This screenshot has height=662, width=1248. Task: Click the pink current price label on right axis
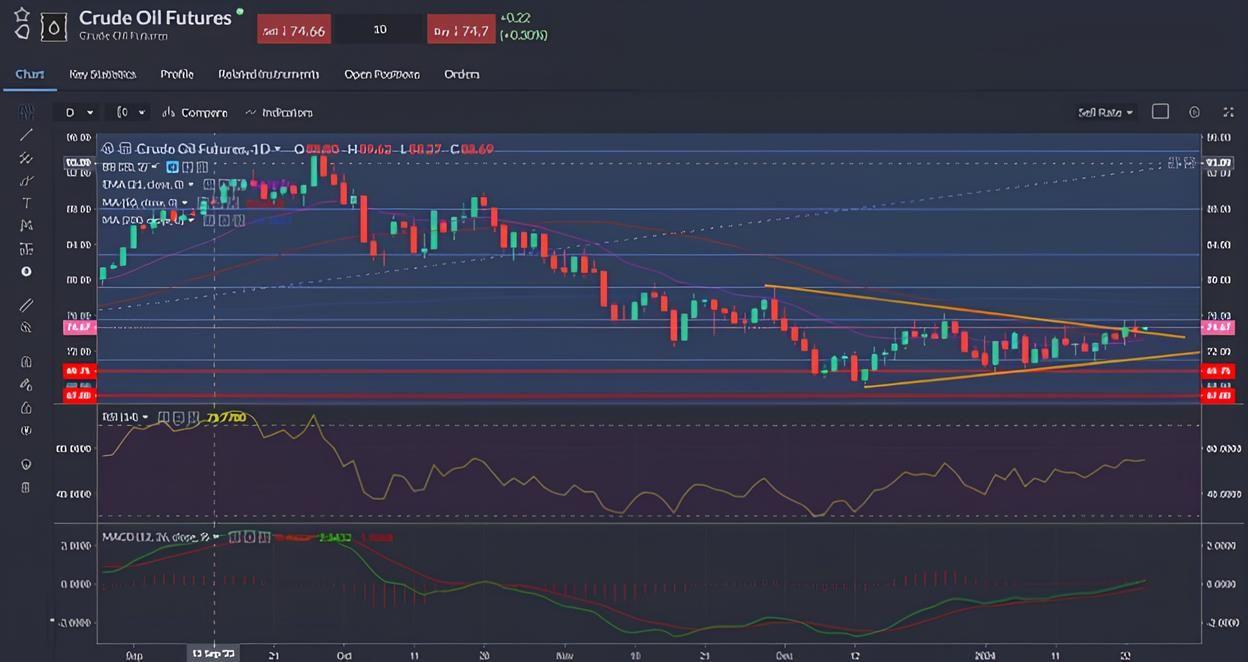[x=1219, y=327]
